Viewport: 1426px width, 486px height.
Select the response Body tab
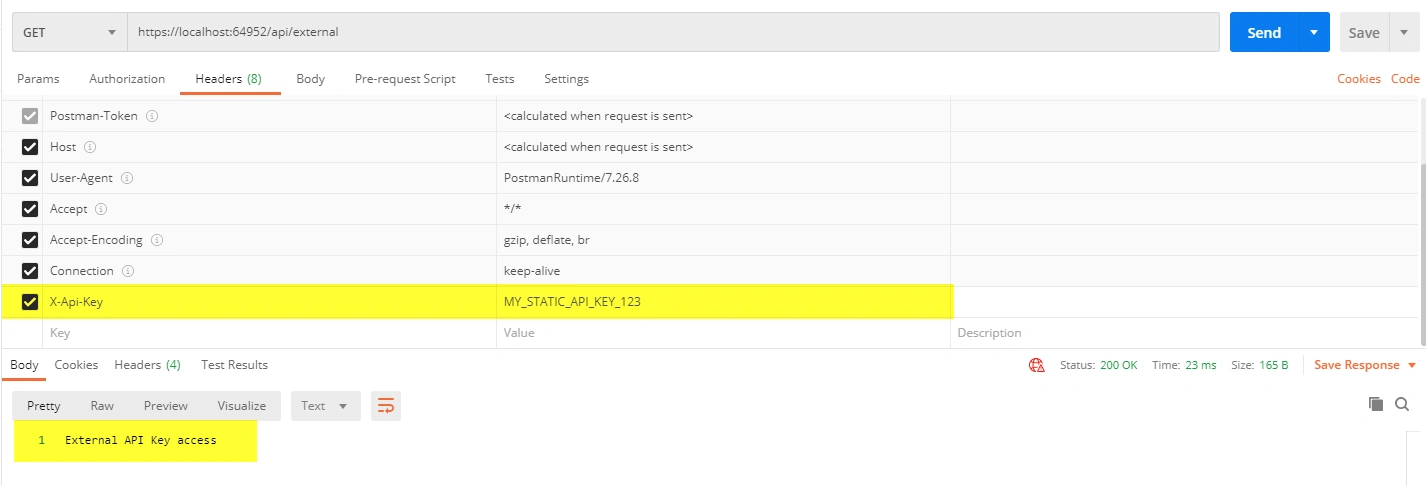tap(24, 365)
